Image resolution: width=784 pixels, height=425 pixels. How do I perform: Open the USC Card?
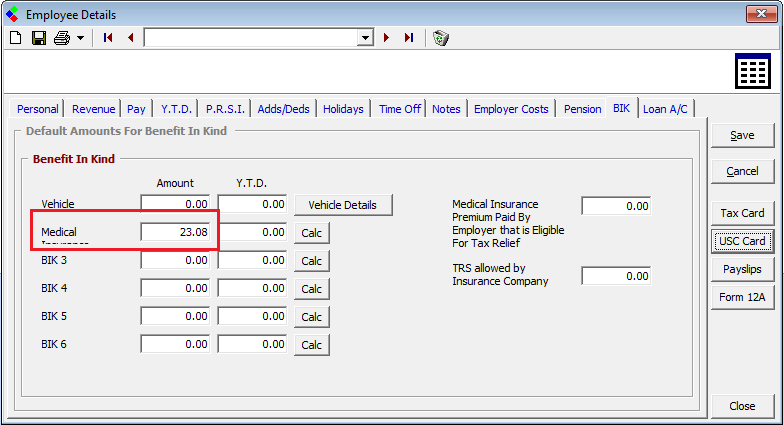(x=742, y=241)
